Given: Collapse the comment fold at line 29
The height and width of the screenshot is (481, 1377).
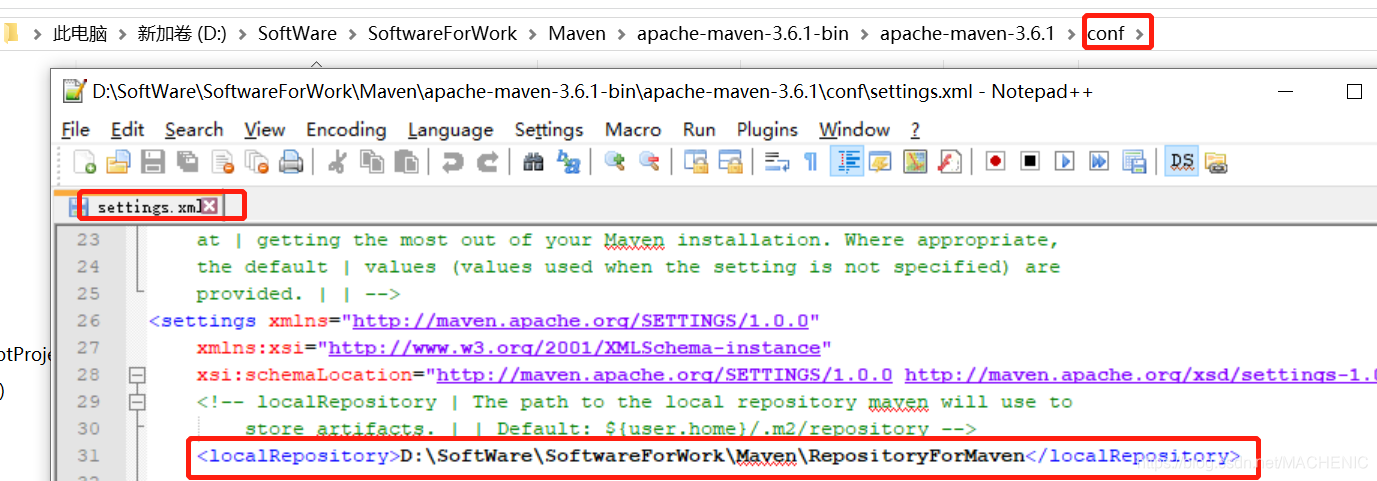Looking at the screenshot, I should click(138, 402).
